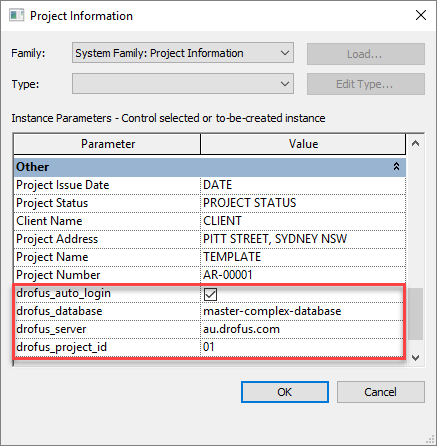The width and height of the screenshot is (437, 446).
Task: Click the parameter list scrollbar thumb
Action: 415,314
